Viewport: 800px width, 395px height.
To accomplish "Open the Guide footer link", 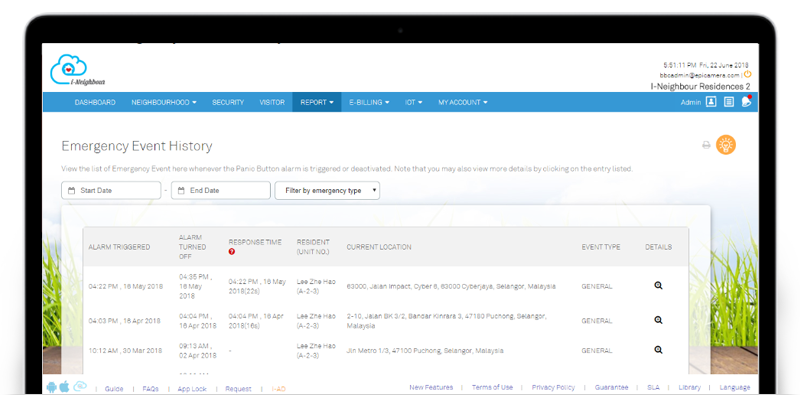I will pos(114,388).
